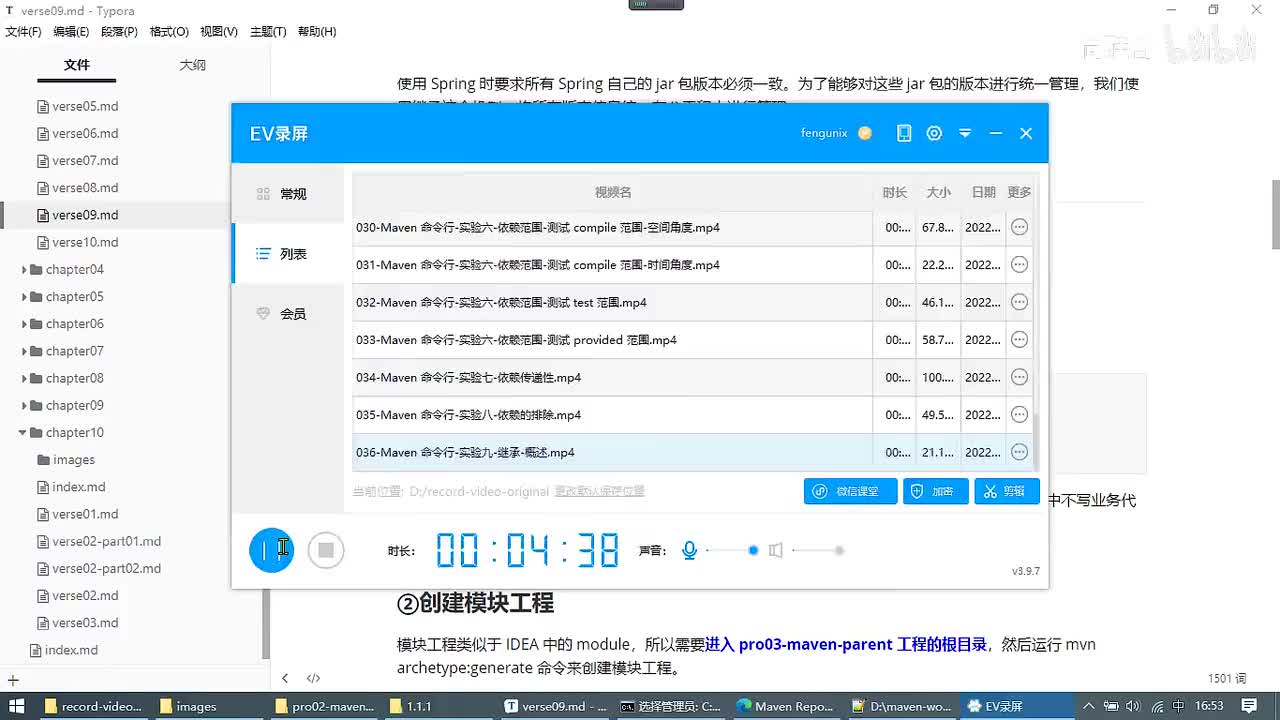Stop the EV录屏 recording
The height and width of the screenshot is (720, 1280).
tap(326, 550)
